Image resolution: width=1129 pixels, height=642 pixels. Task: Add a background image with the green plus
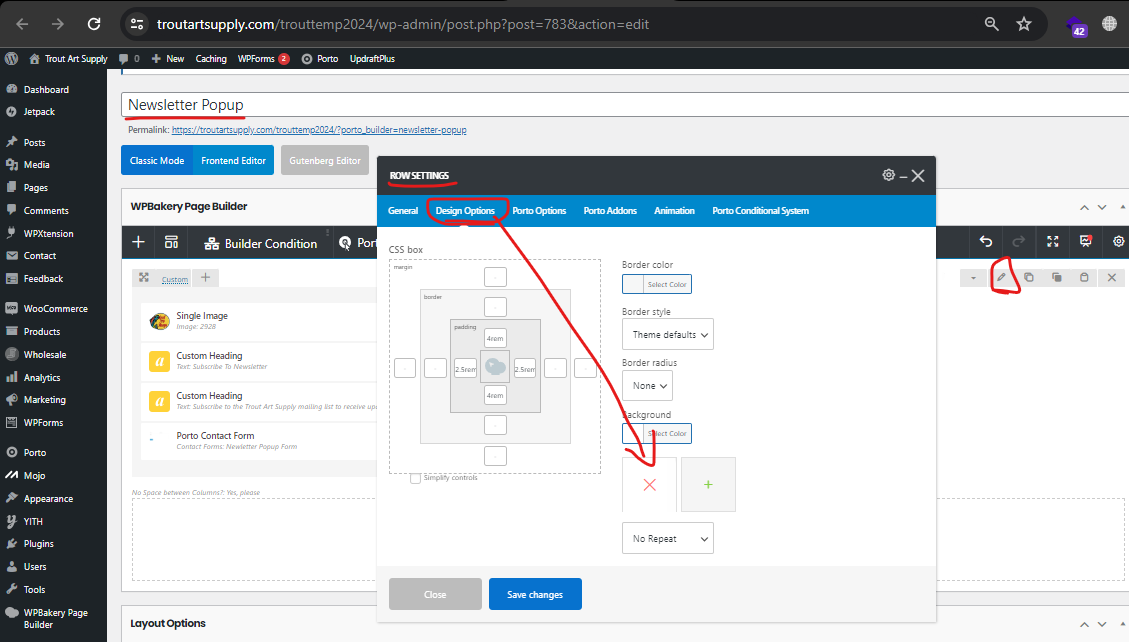708,484
